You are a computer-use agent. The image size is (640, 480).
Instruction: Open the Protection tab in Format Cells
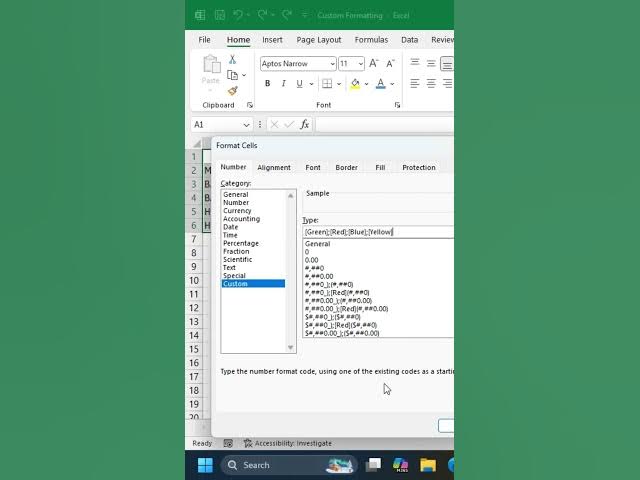coord(419,167)
